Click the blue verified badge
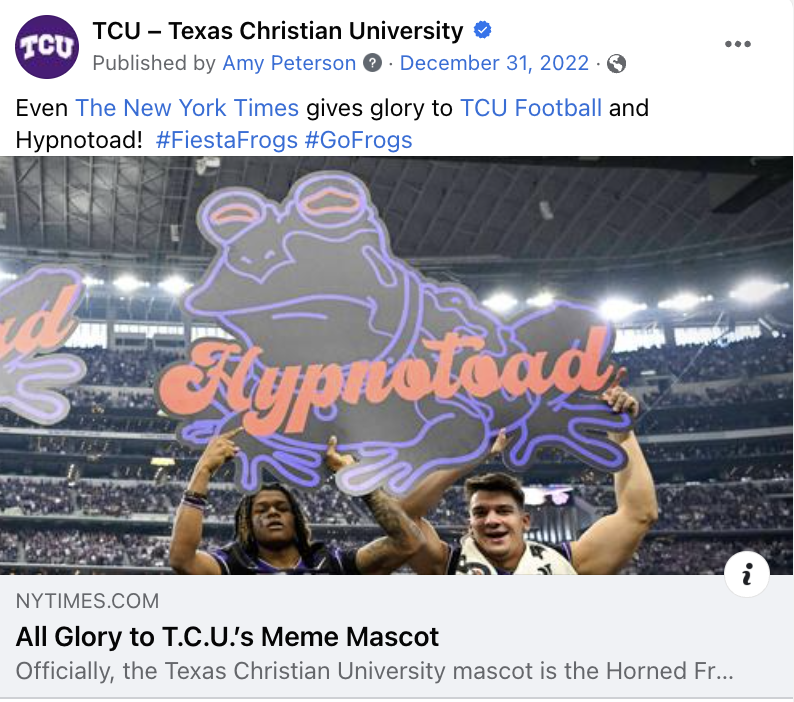Image resolution: width=794 pixels, height=702 pixels. pos(483,31)
